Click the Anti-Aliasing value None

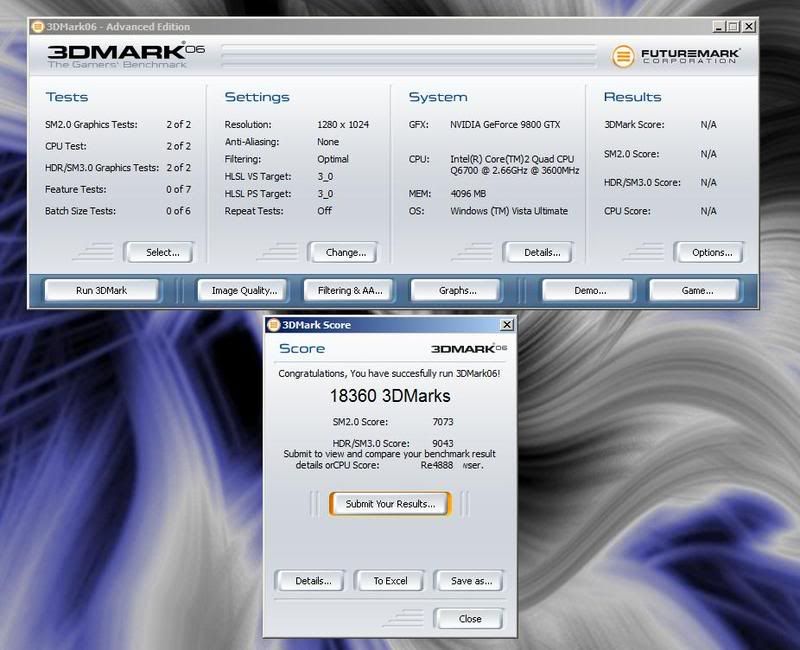click(328, 142)
